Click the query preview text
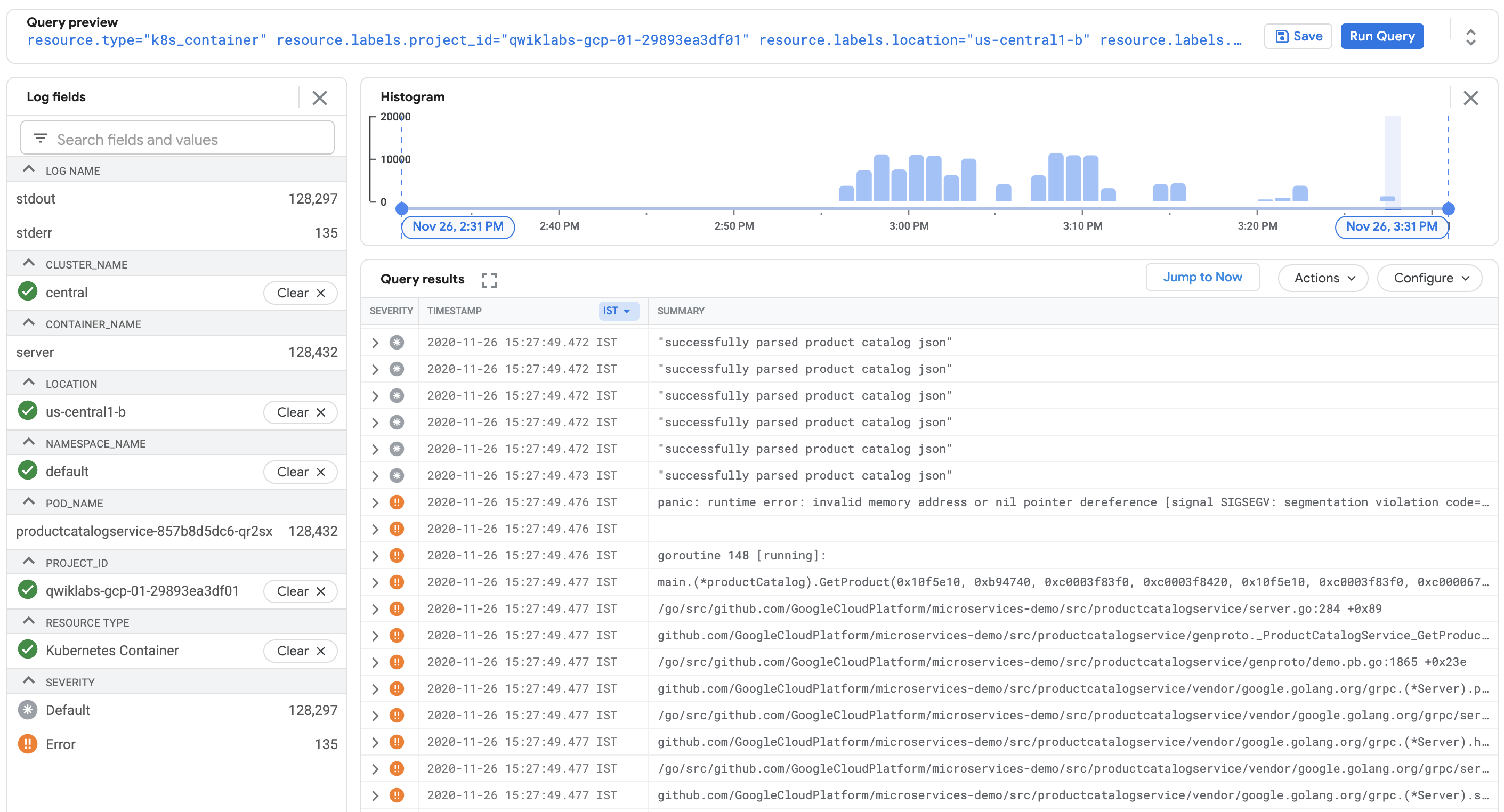The image size is (1504, 812). (634, 40)
